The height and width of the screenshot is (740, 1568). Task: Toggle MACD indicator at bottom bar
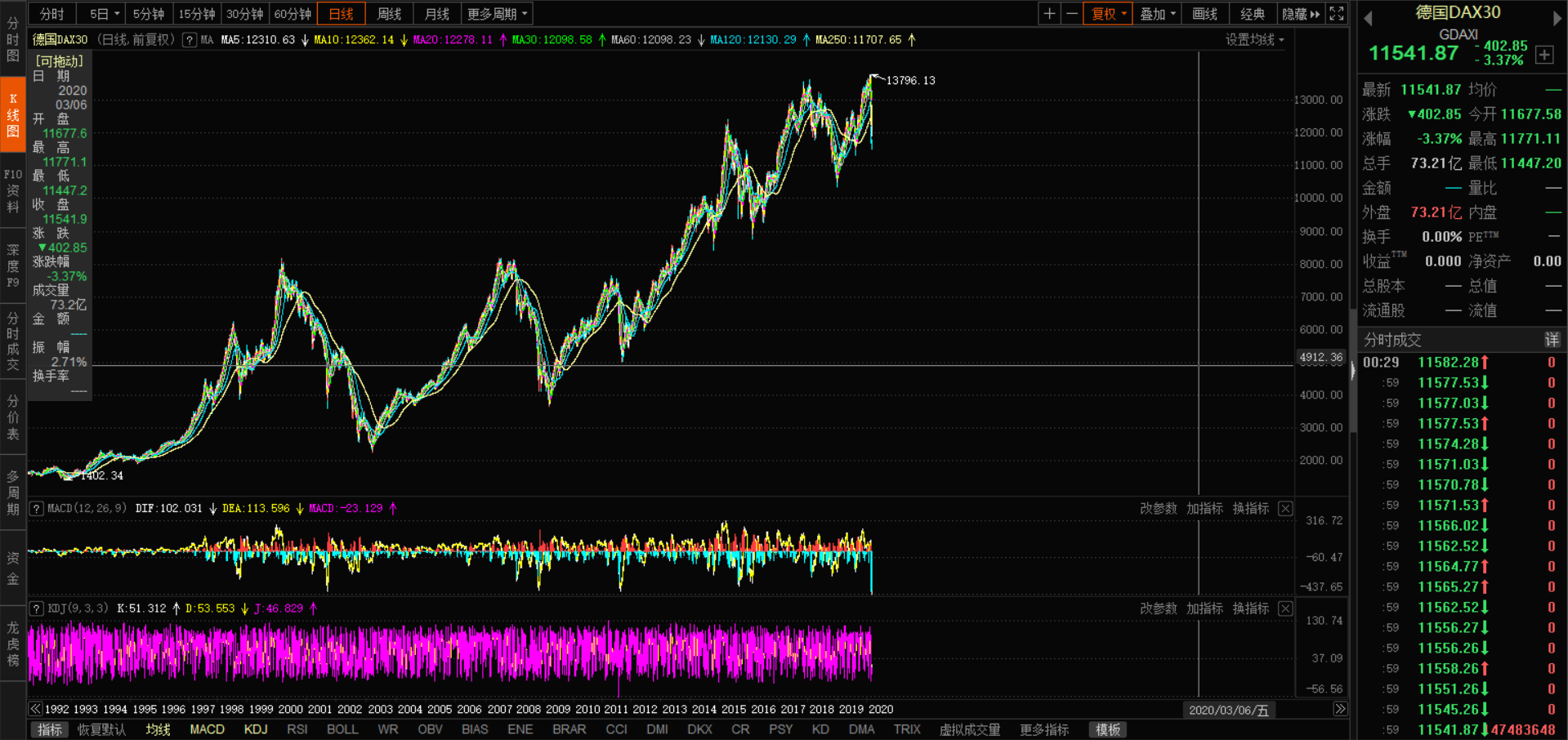click(208, 729)
